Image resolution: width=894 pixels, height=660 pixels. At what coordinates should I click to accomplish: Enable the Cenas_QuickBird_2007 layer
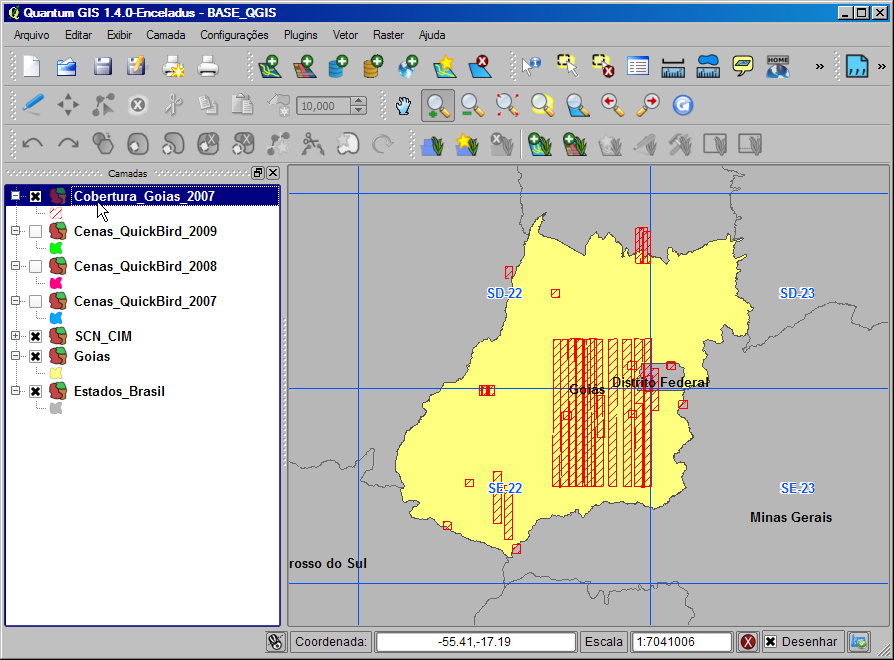[35, 301]
